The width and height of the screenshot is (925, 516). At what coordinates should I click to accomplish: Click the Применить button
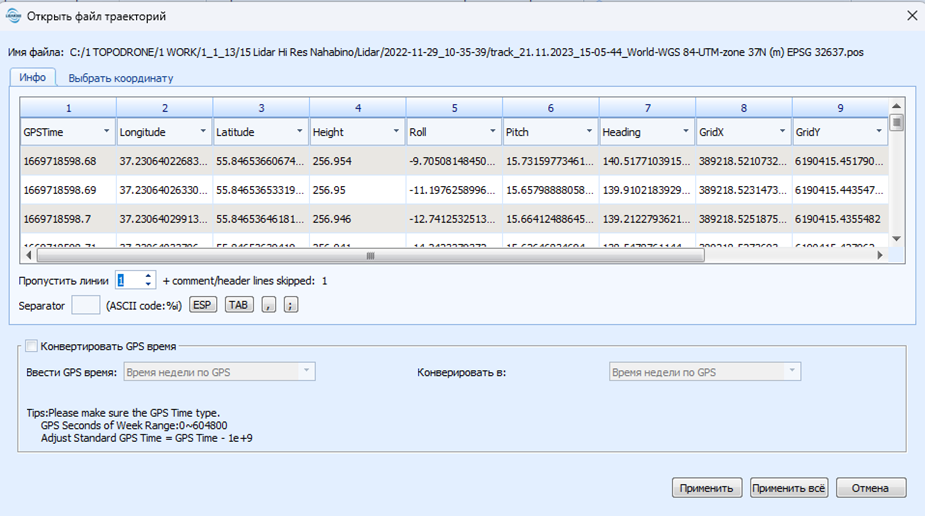click(706, 488)
